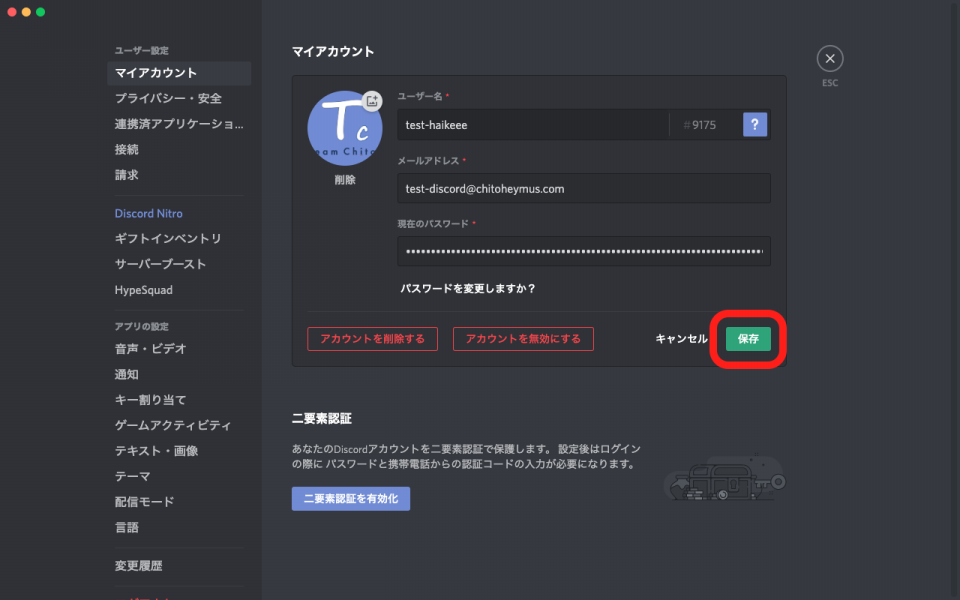Click the green 保存 button
The height and width of the screenshot is (600, 960).
pyautogui.click(x=748, y=339)
